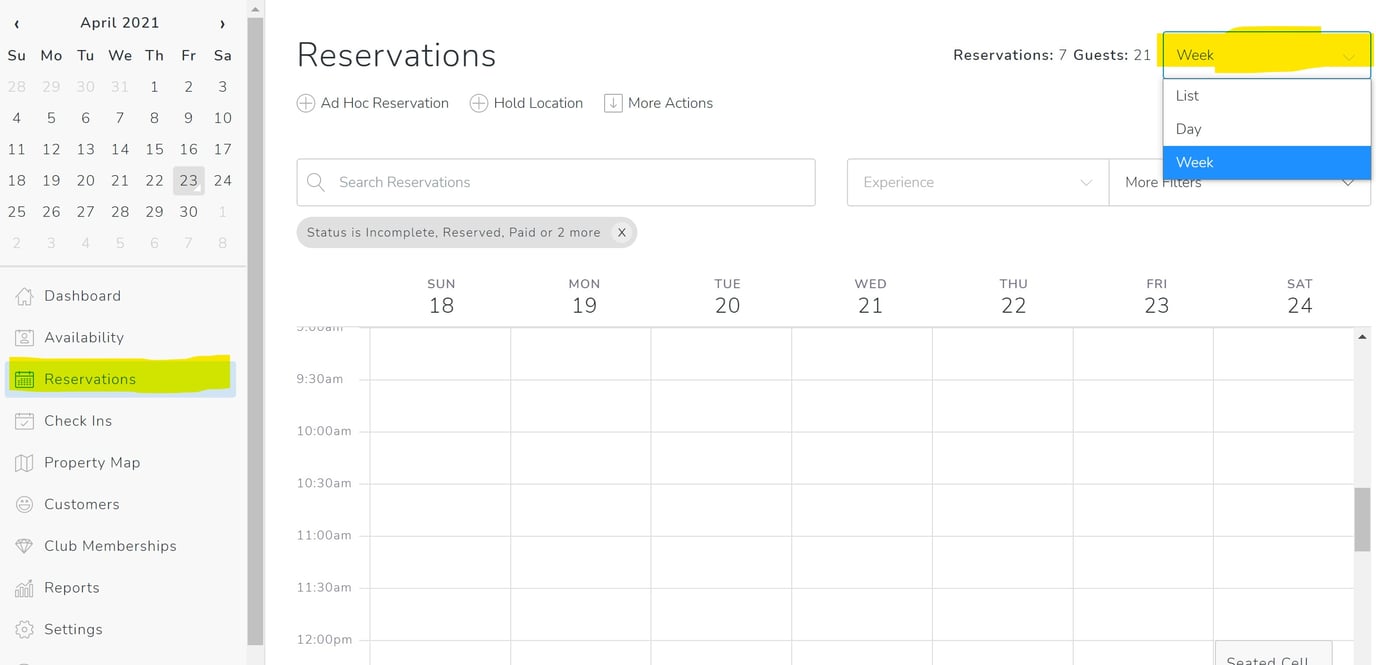Select day 23 on the mini calendar
This screenshot has height=665, width=1376.
(x=188, y=180)
